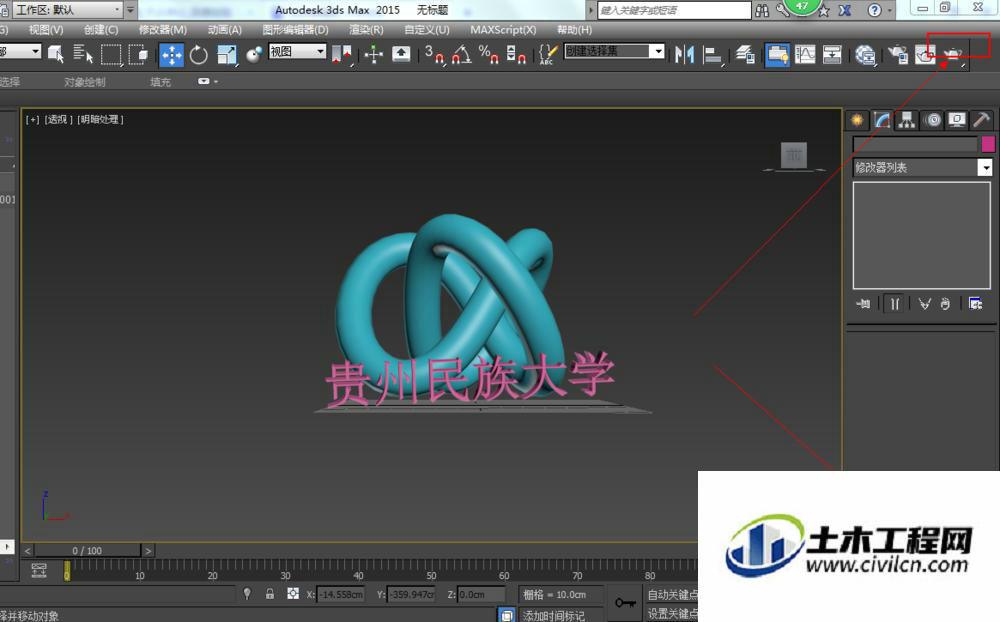This screenshot has width=1000, height=622.
Task: Click the 明暗处理 viewport shading label
Action: pos(101,119)
